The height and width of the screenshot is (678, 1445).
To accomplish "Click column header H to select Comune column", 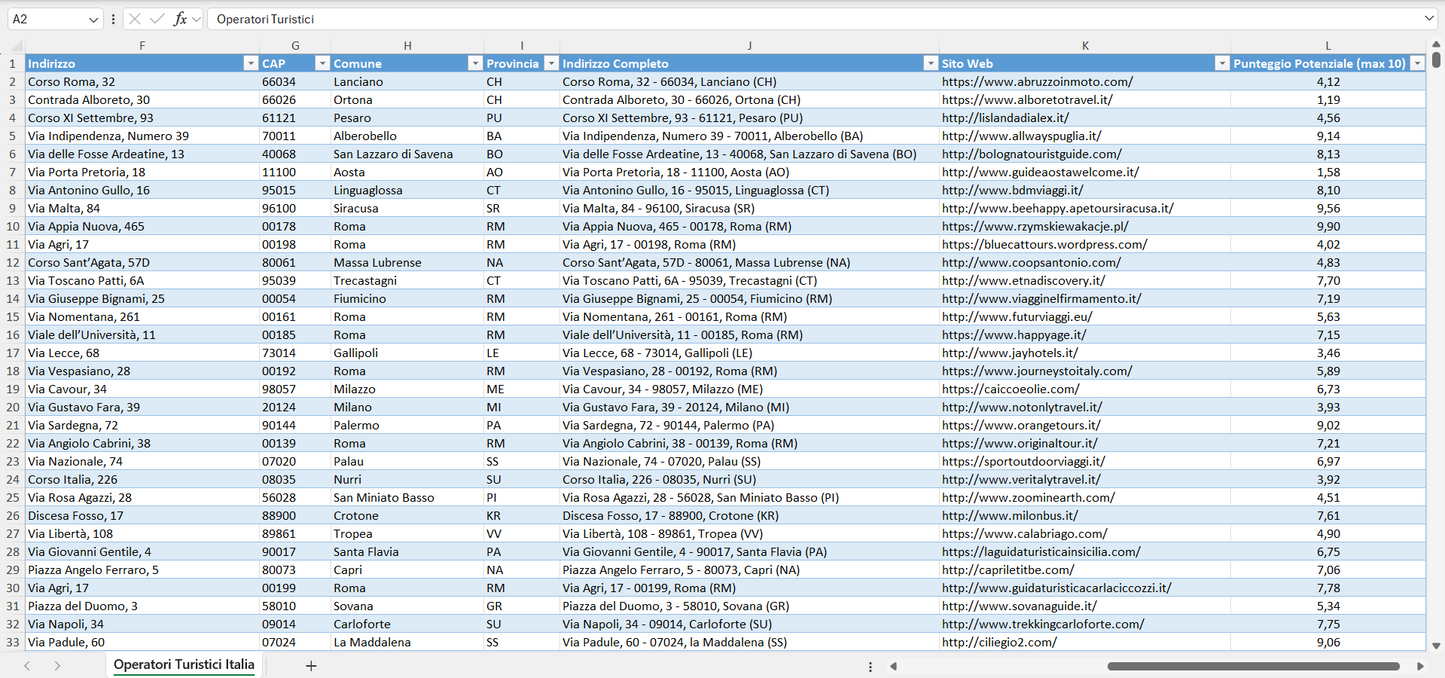I will (408, 45).
